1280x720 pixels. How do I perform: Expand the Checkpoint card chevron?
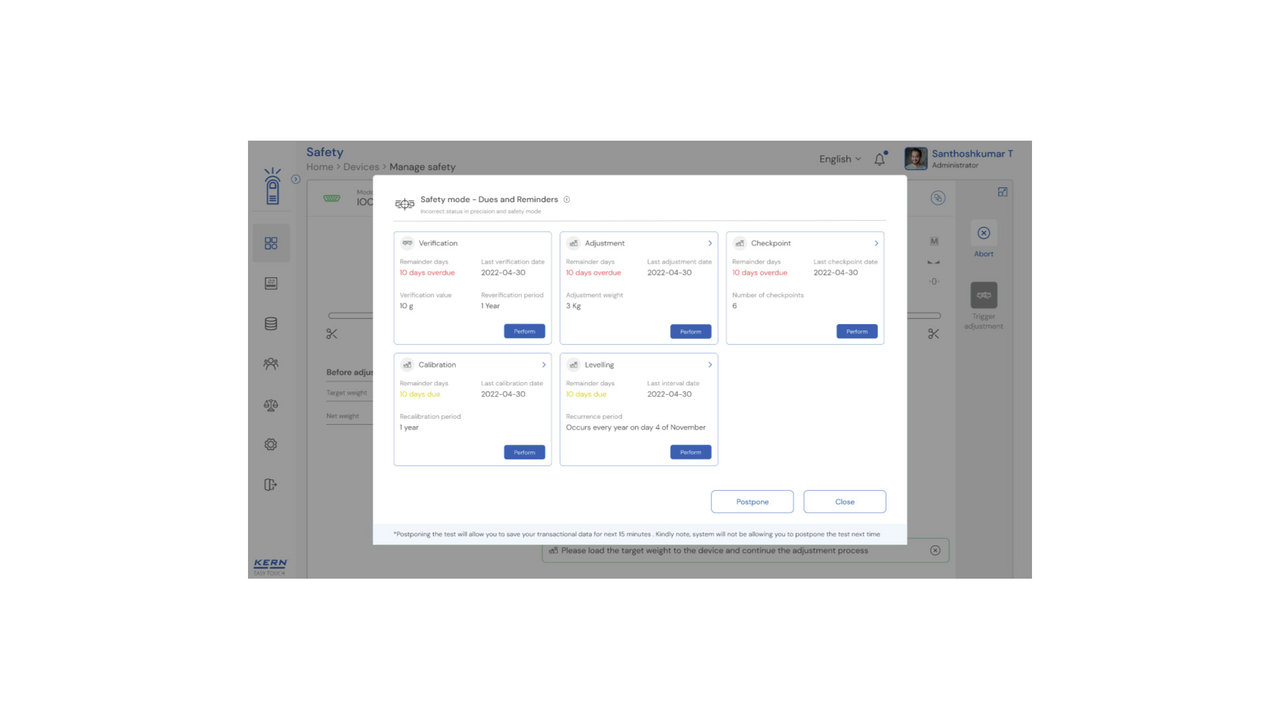pyautogui.click(x=876, y=243)
